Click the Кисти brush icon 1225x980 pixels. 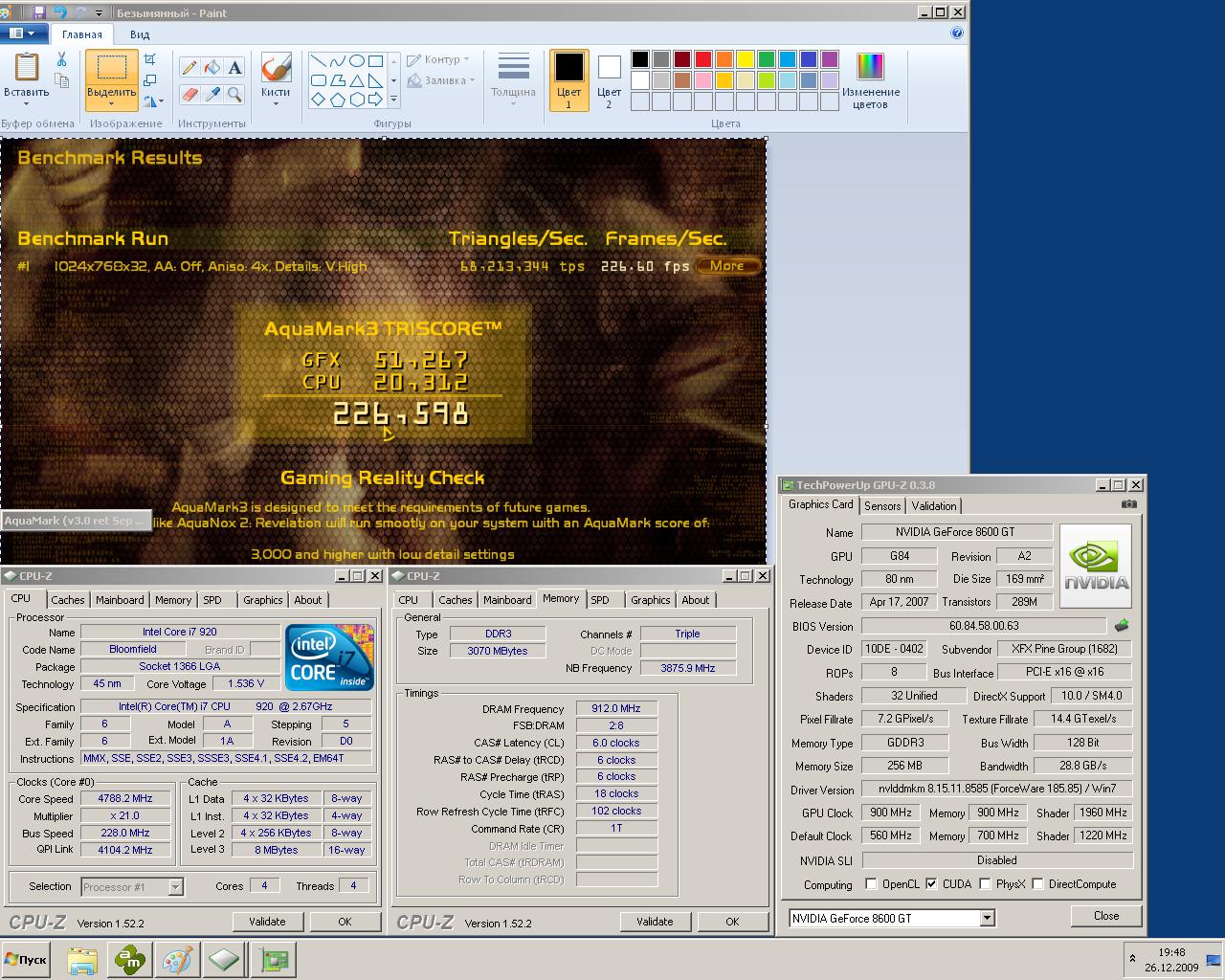[x=276, y=68]
